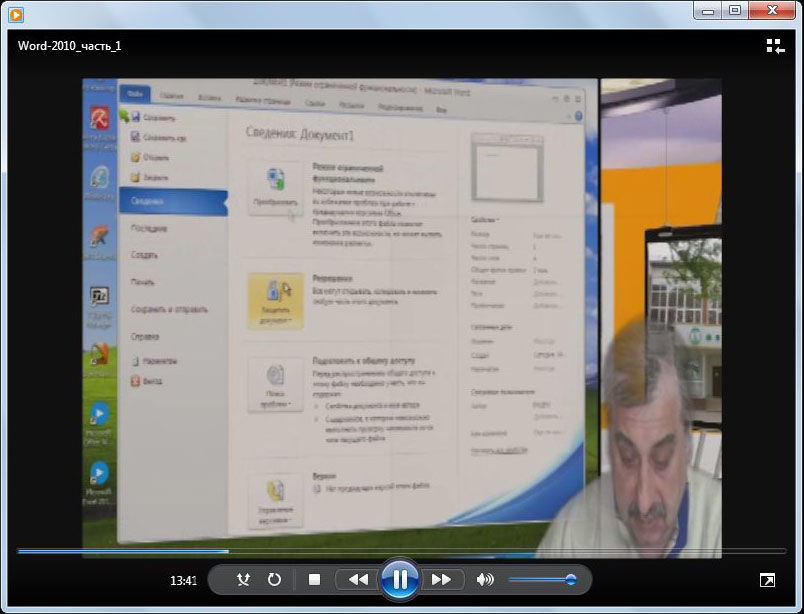The image size is (804, 614).
Task: Click the Преобразовать button in the video
Action: 276,188
